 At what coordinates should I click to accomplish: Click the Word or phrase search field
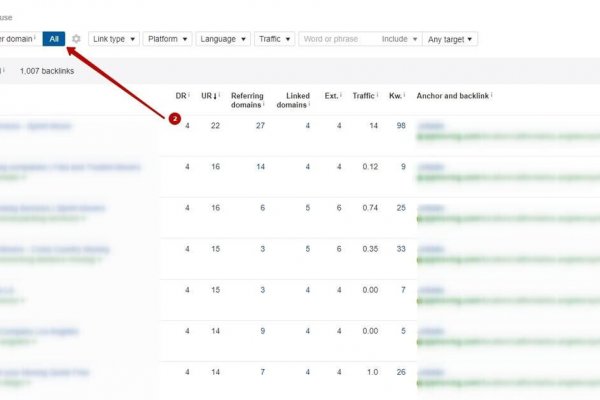tap(338, 39)
